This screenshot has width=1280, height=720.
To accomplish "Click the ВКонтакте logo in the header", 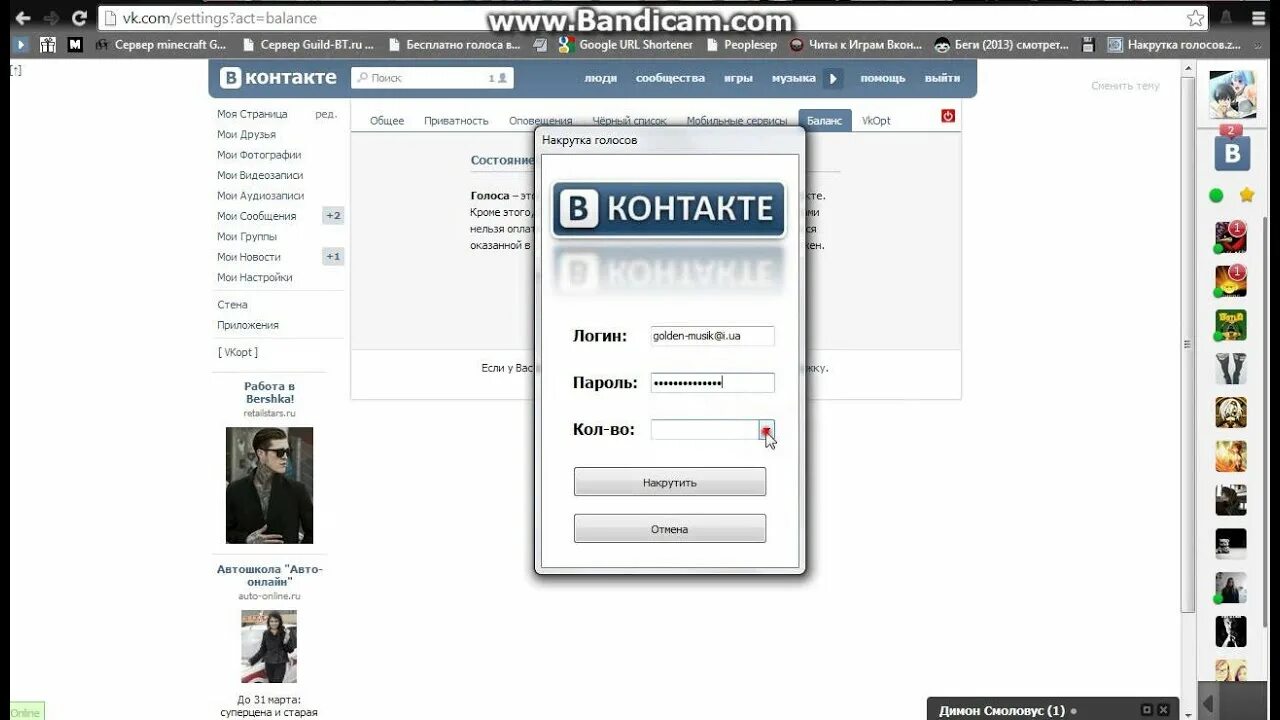I will point(278,78).
